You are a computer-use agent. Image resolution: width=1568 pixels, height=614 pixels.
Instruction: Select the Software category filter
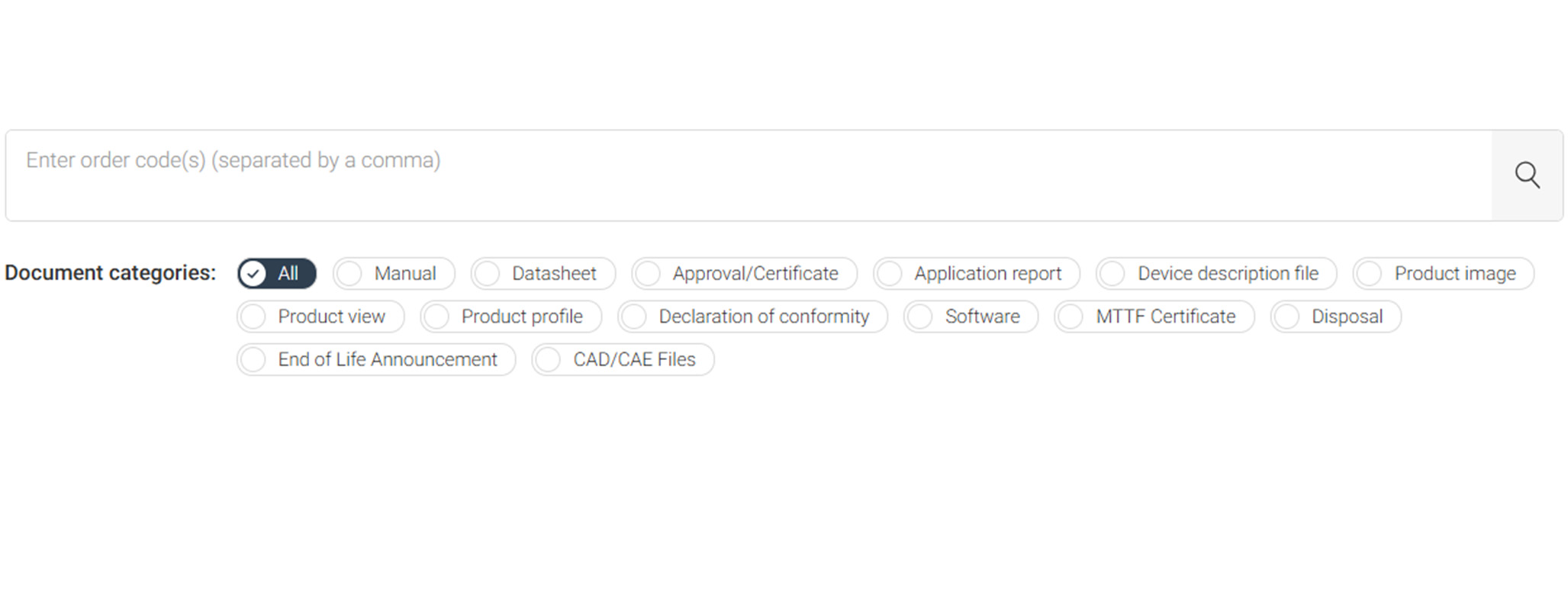pos(971,317)
